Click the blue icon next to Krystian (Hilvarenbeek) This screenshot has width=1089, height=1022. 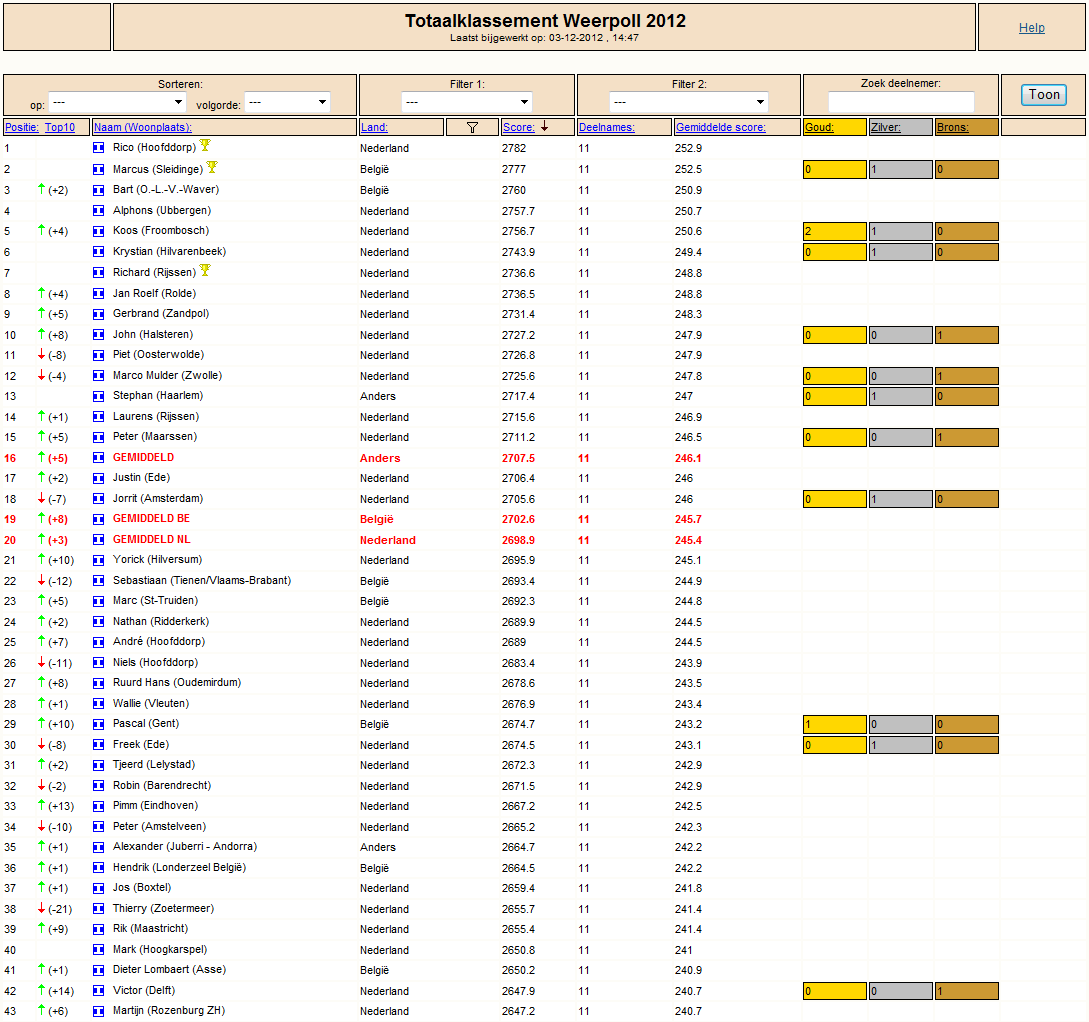(99, 251)
